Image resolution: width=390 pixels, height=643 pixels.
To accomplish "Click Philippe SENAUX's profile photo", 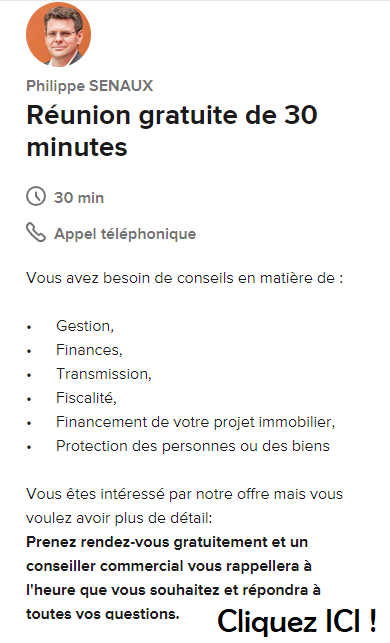I will tap(58, 34).
